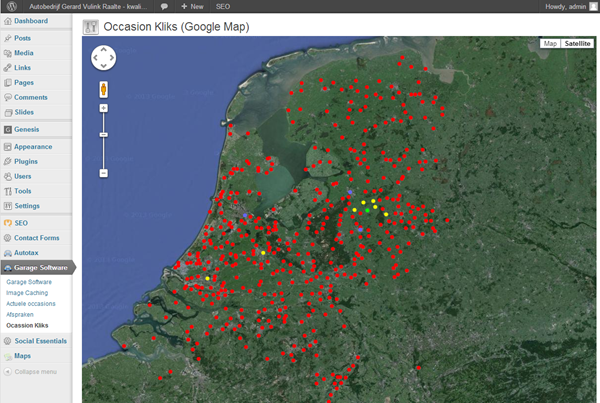The height and width of the screenshot is (403, 600).
Task: Open the Dashboard menu
Action: (31, 21)
